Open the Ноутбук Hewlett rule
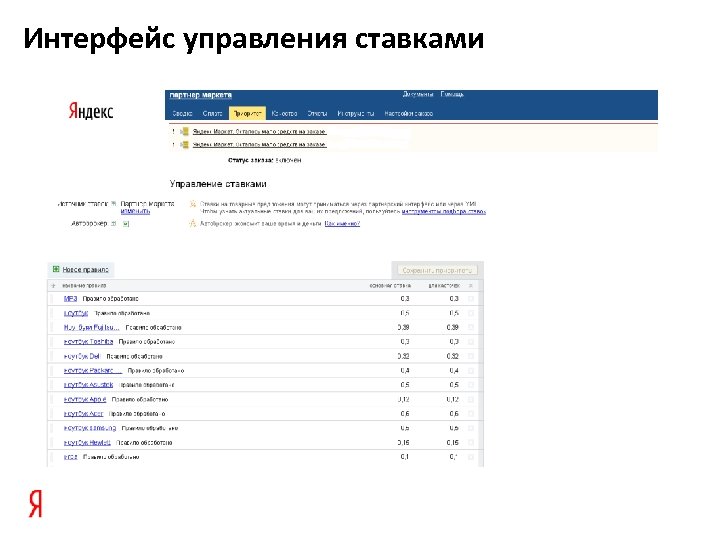 87,443
